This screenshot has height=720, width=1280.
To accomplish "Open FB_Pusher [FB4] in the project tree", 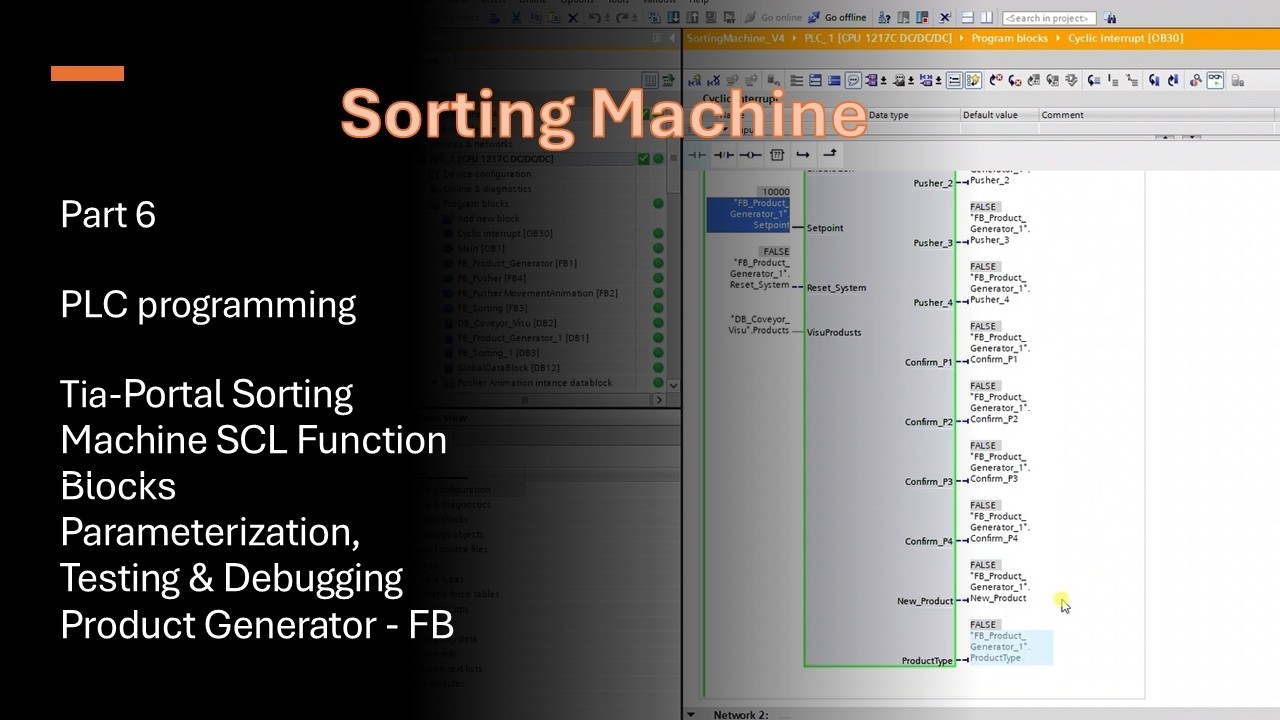I will click(x=491, y=279).
